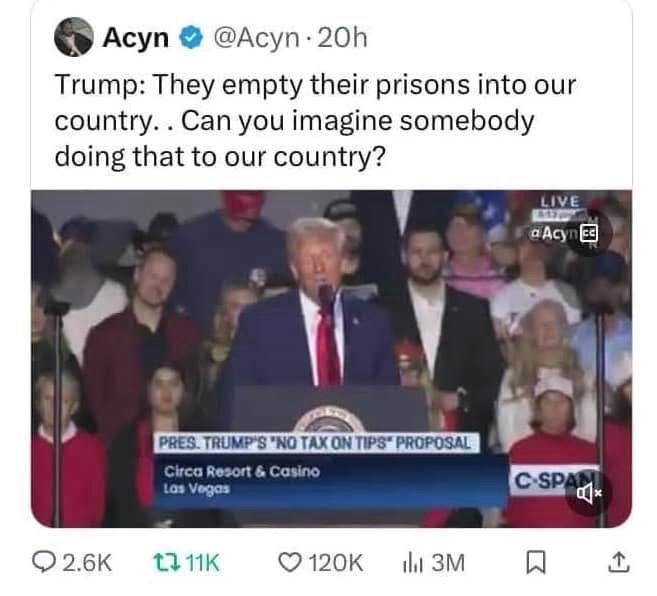
Task: Click the C-SPAN logo on the video
Action: (553, 480)
